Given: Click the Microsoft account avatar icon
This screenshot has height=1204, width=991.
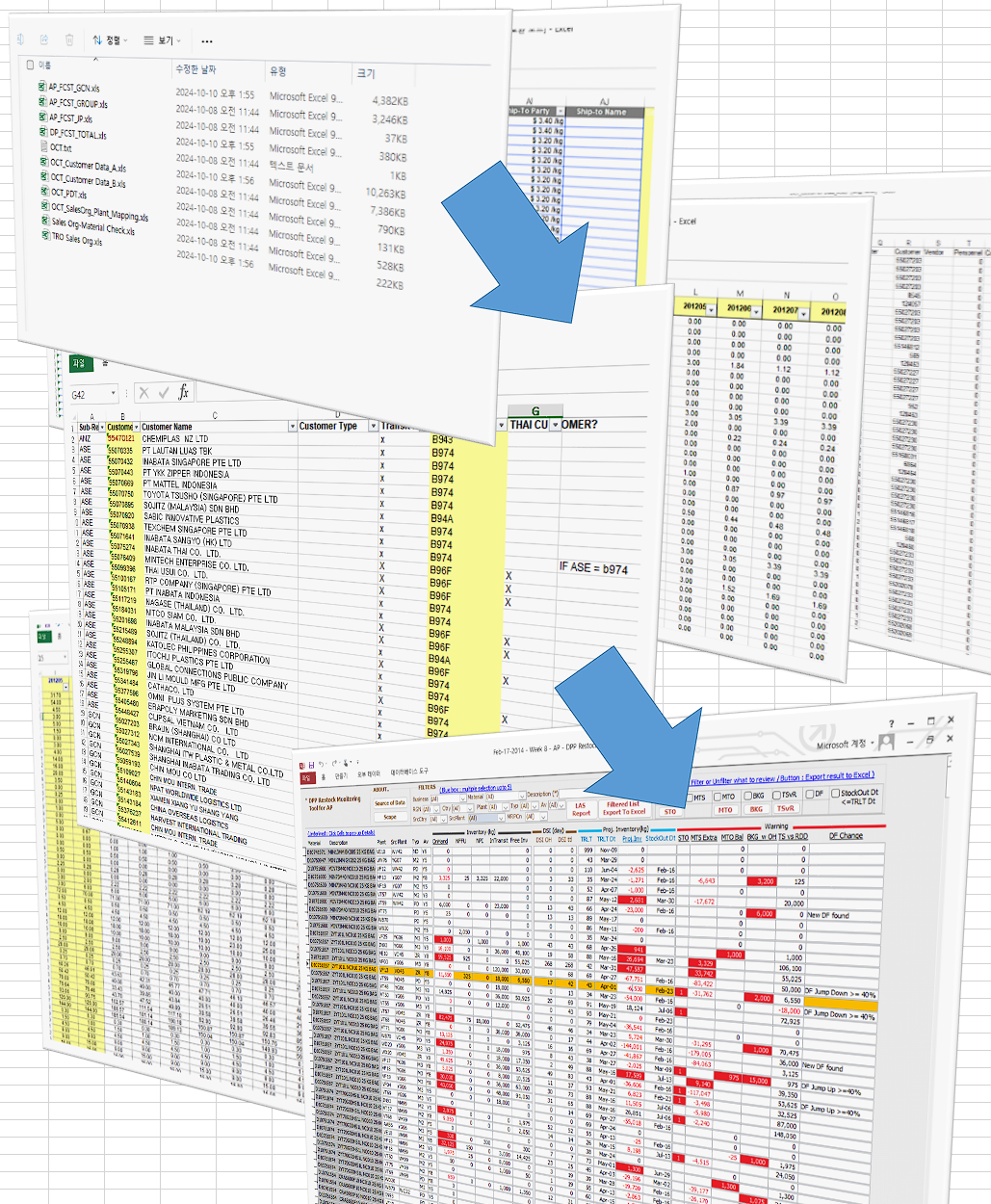Looking at the screenshot, I should 886,742.
